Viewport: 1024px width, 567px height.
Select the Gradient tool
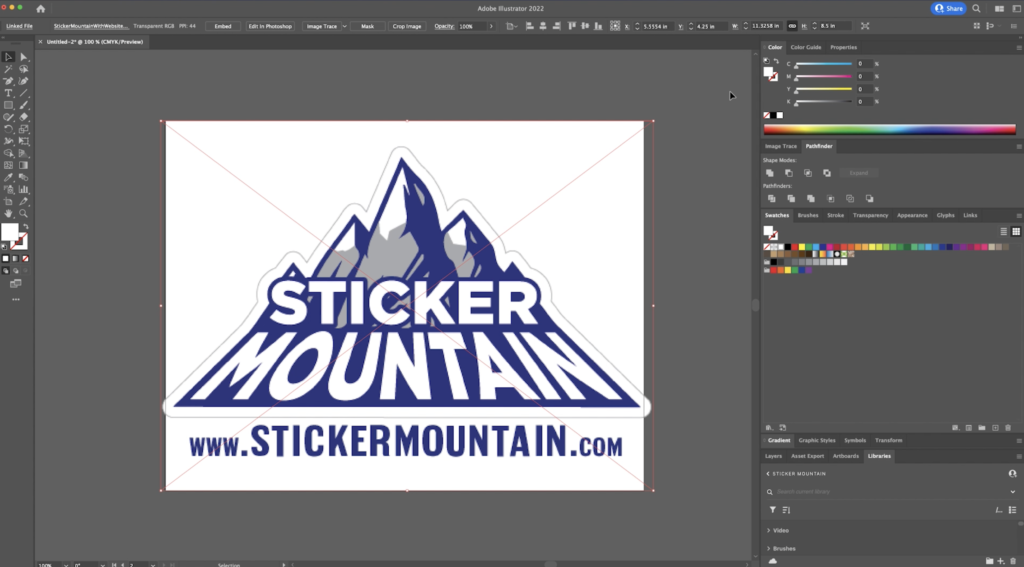pos(24,165)
